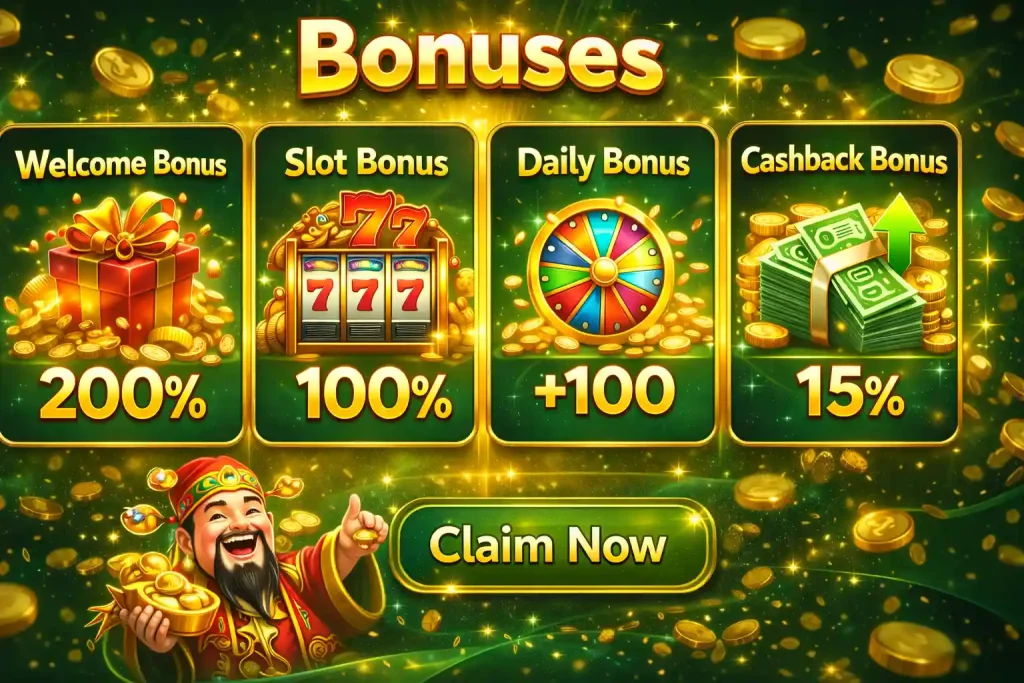Select the Daily Bonus card title

(603, 163)
